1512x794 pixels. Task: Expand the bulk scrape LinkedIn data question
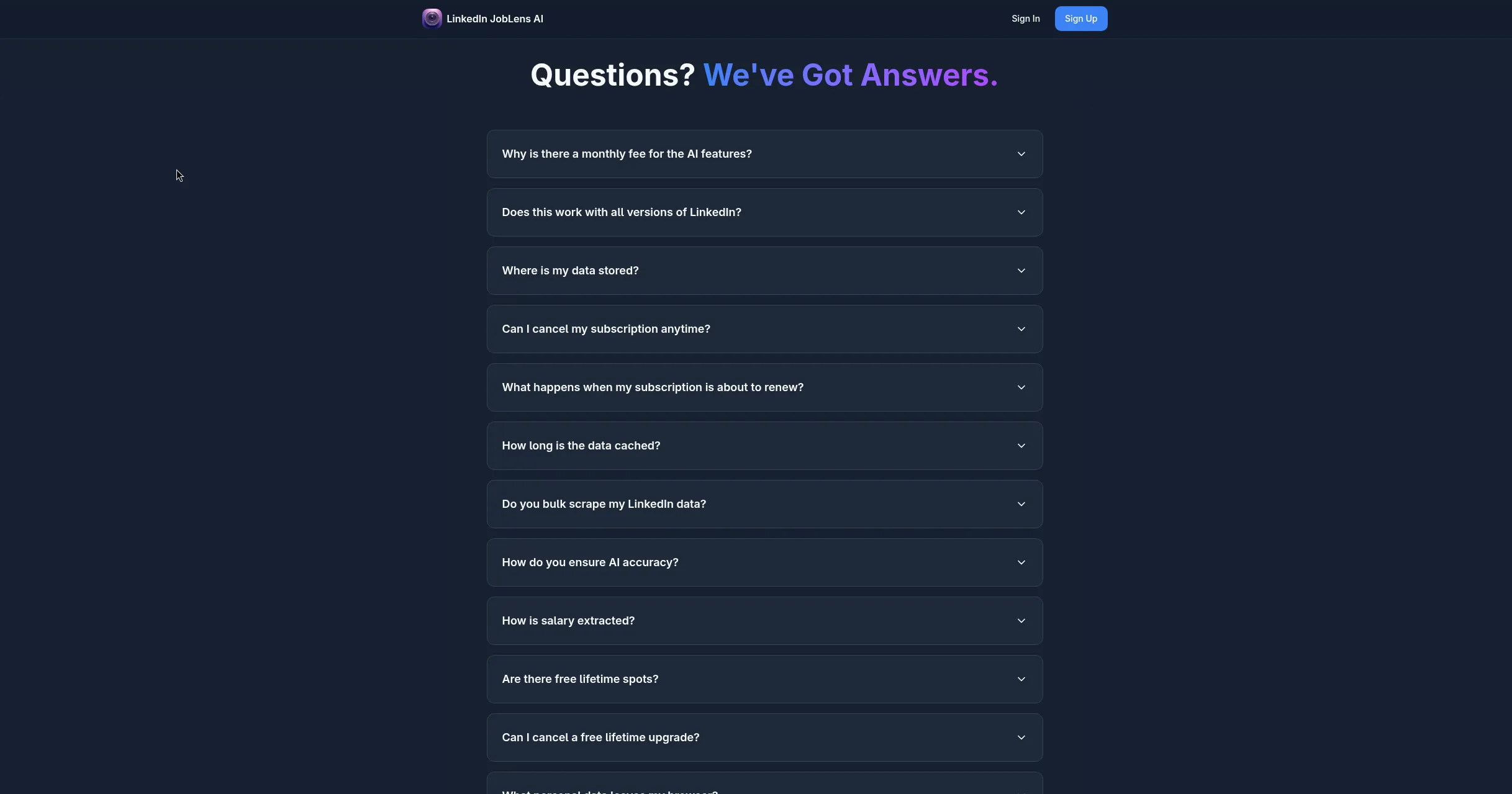(x=604, y=504)
